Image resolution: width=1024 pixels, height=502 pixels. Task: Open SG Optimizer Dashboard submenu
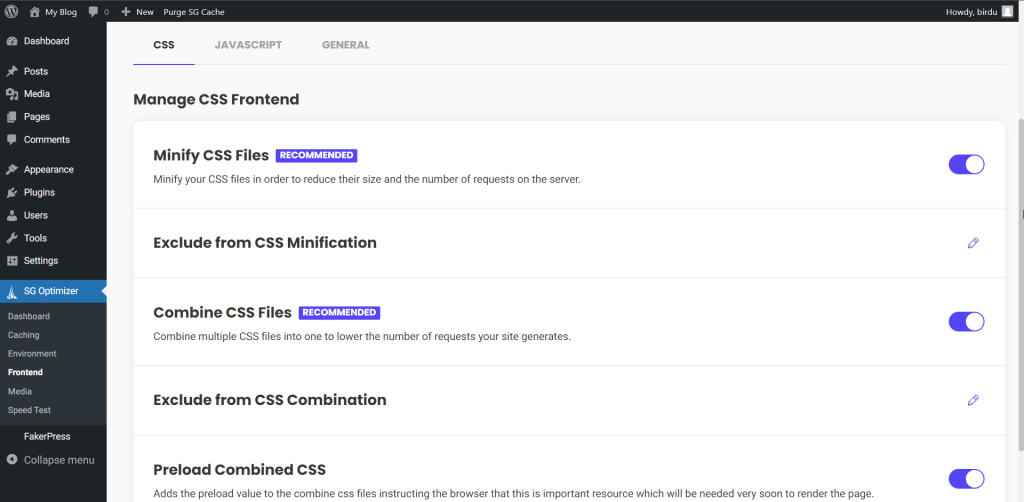pos(29,317)
